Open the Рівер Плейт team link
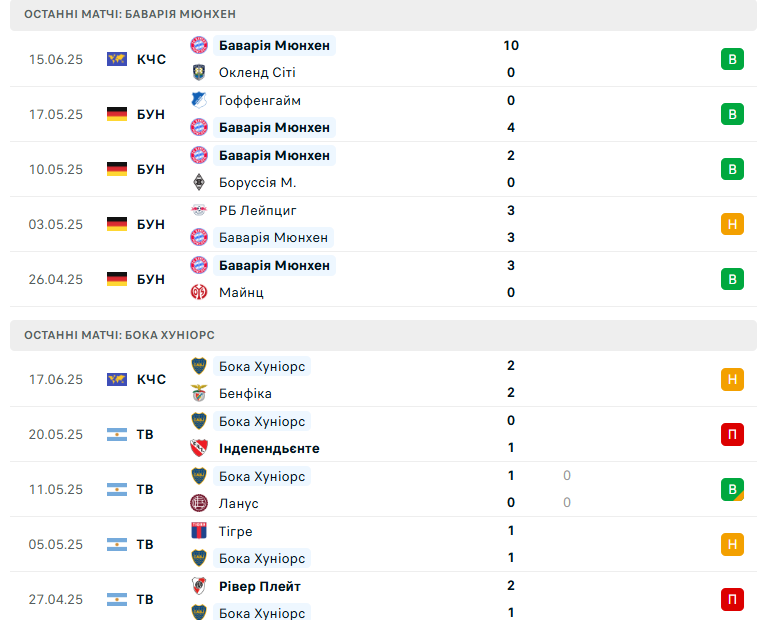This screenshot has height=634, width=770. (260, 586)
